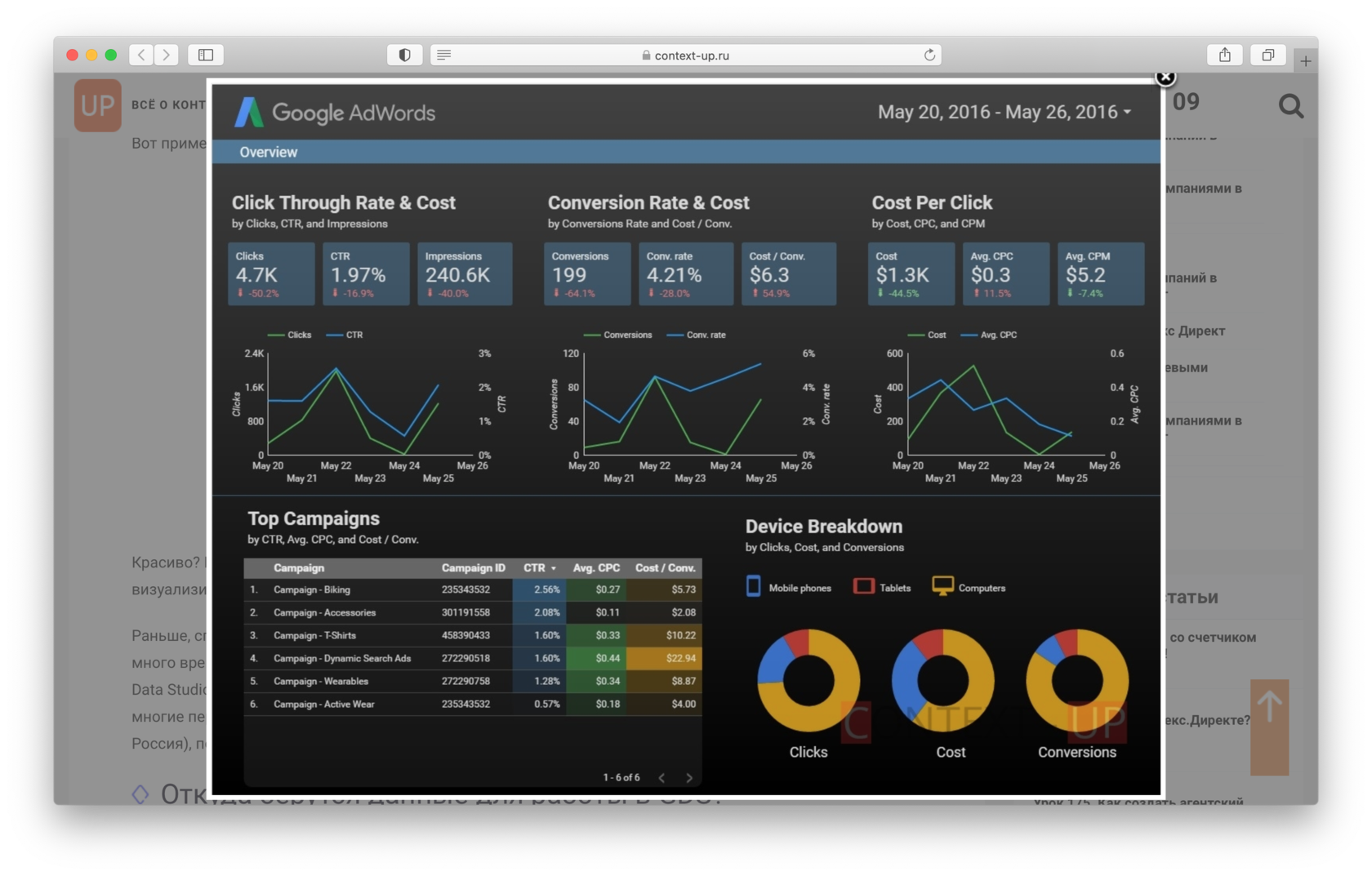
Task: Click the context-up.ru address field
Action: [686, 55]
